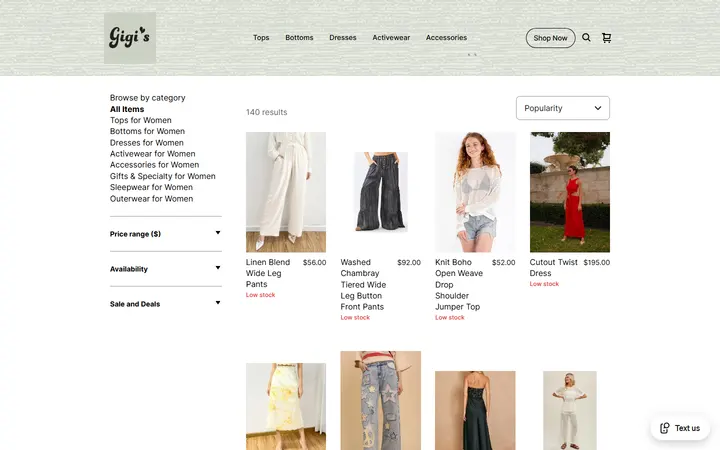Click the $195.00 price
The image size is (720, 450).
[x=596, y=263]
